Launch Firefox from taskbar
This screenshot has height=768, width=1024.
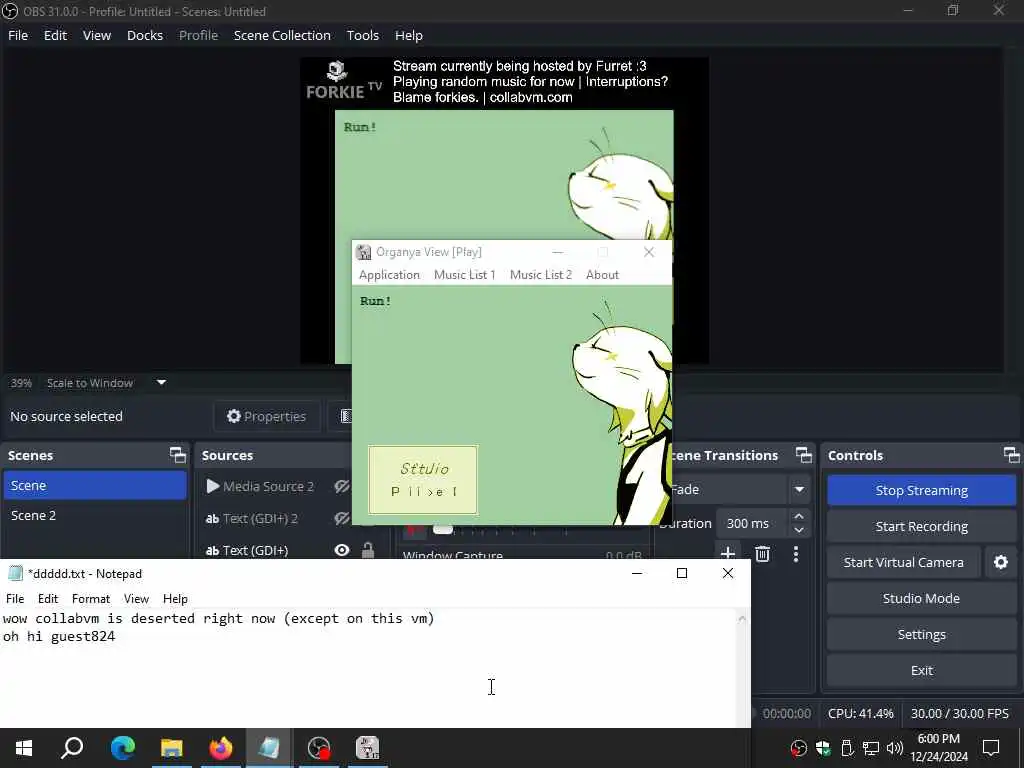coord(221,748)
